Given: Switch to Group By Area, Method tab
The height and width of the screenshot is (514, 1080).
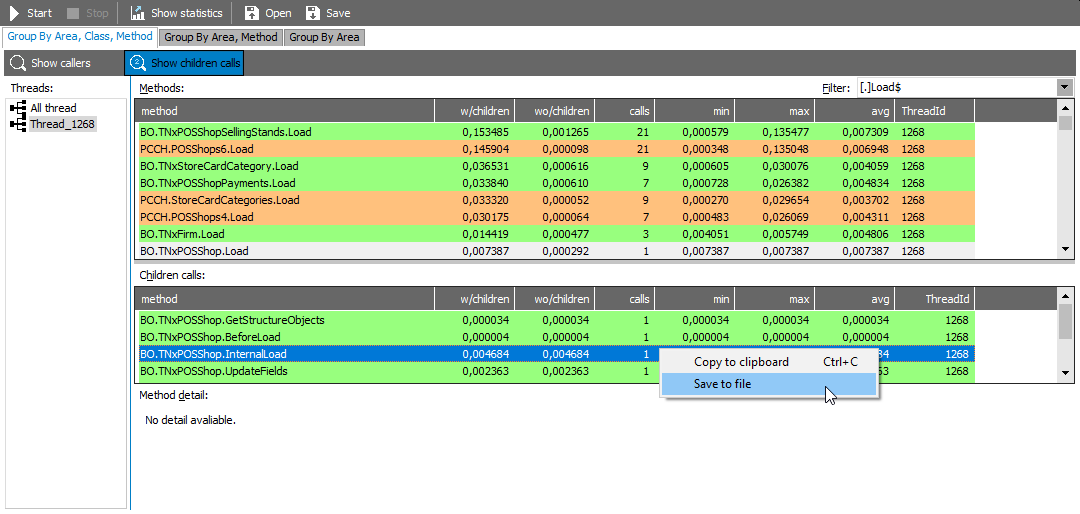Looking at the screenshot, I should [221, 37].
